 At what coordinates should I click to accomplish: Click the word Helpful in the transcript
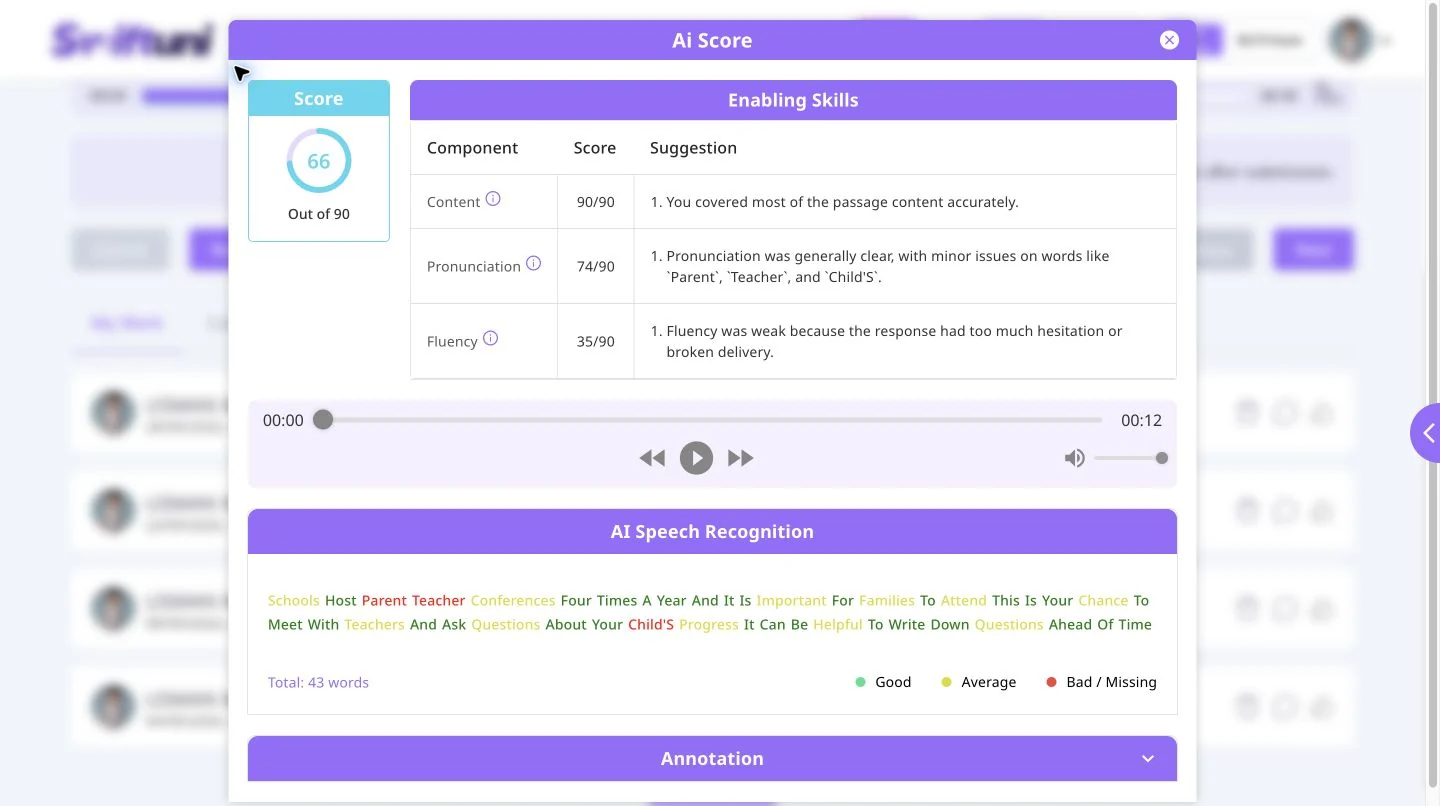838,625
